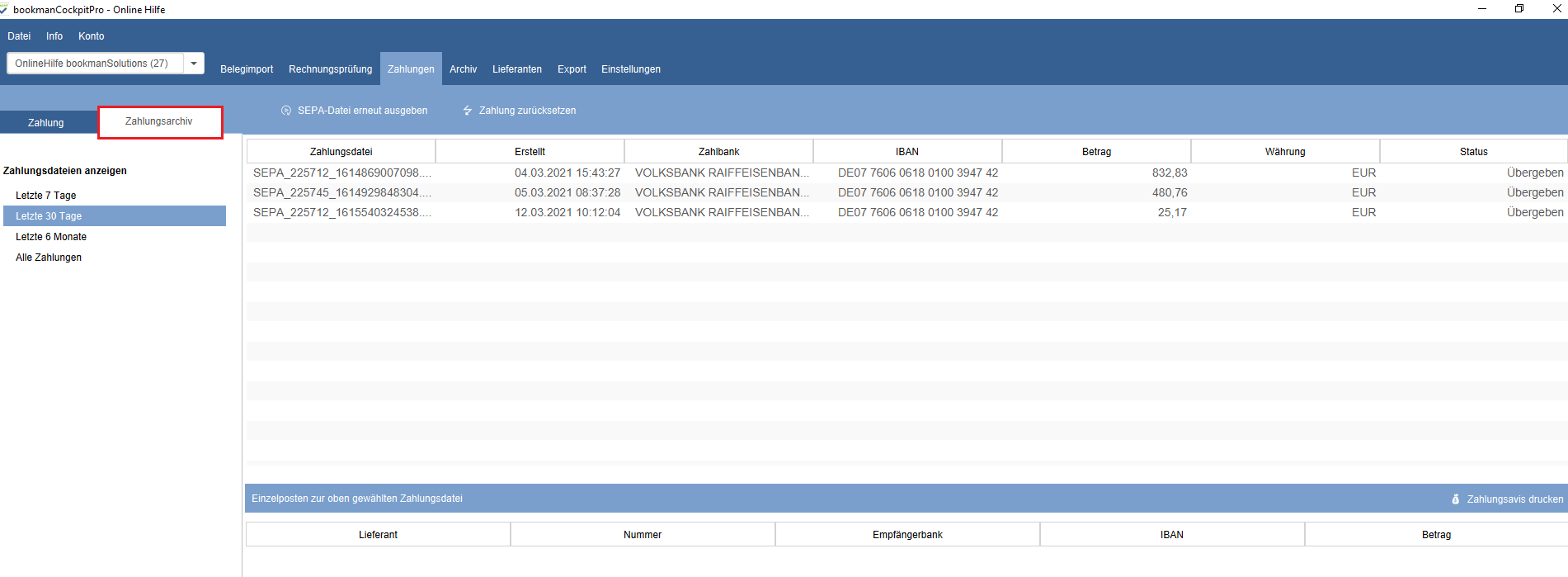Click the SEPA-Datei erneut ausgeben icon

pyautogui.click(x=286, y=111)
